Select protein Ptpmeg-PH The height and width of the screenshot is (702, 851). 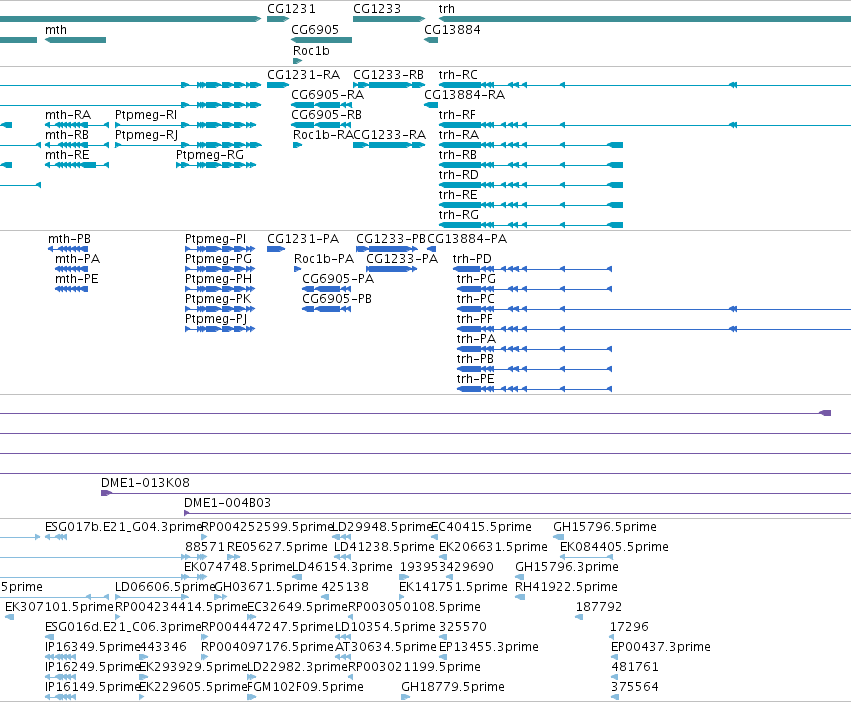pyautogui.click(x=220, y=289)
